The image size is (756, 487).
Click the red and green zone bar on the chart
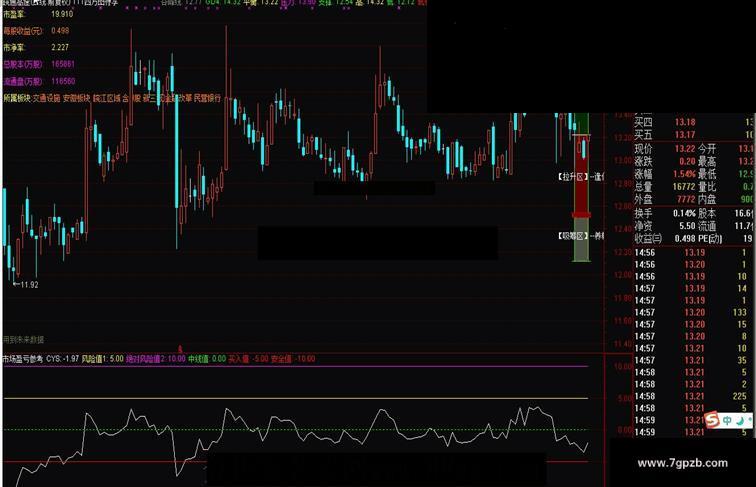tap(581, 187)
